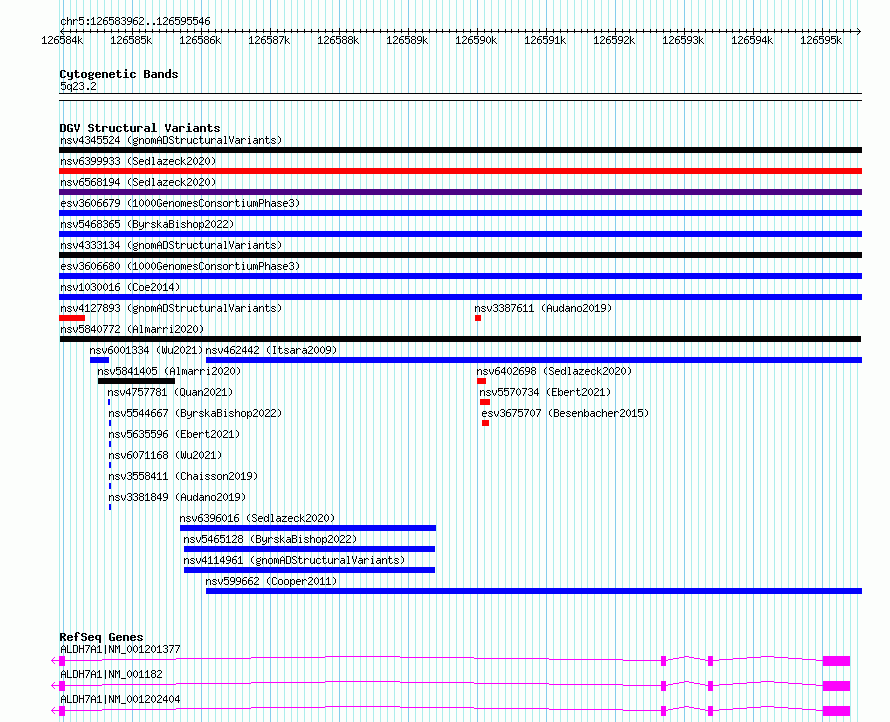The image size is (890, 722).
Task: Select the large last exon of NM_001202404
Action: (x=836, y=711)
